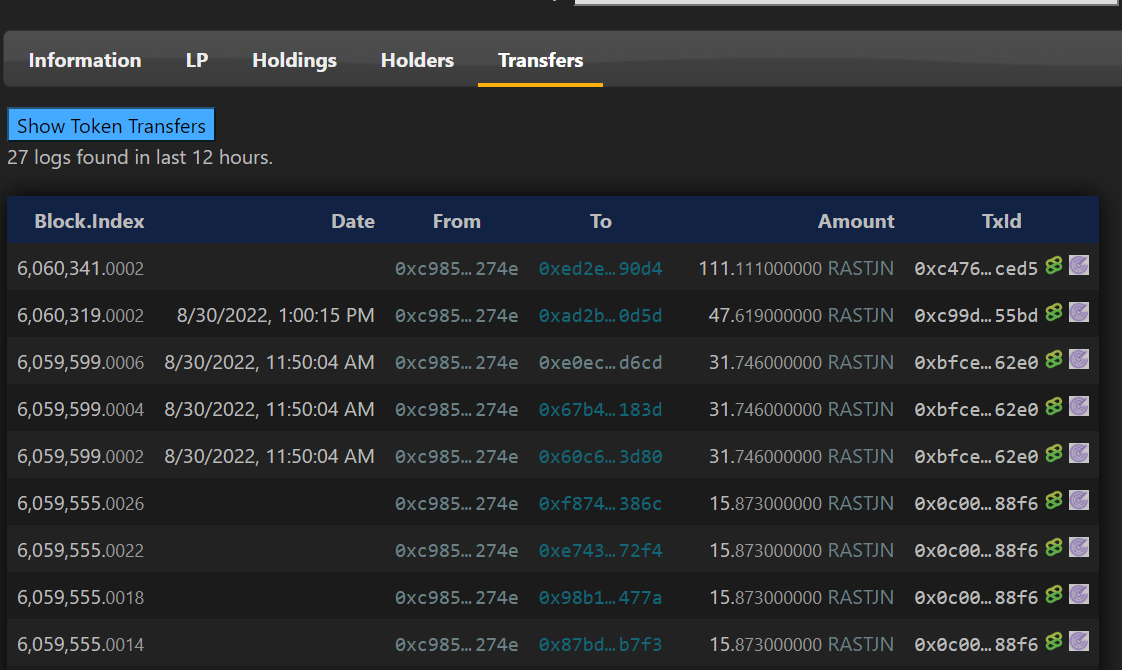Switch to the Holders tab
This screenshot has width=1122, height=670.
[x=417, y=60]
